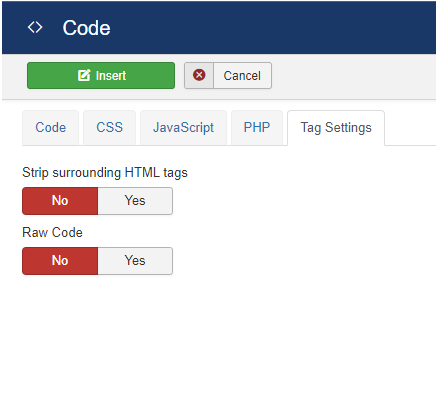The image size is (436, 408).
Task: Switch to the PHP tab
Action: tap(257, 128)
